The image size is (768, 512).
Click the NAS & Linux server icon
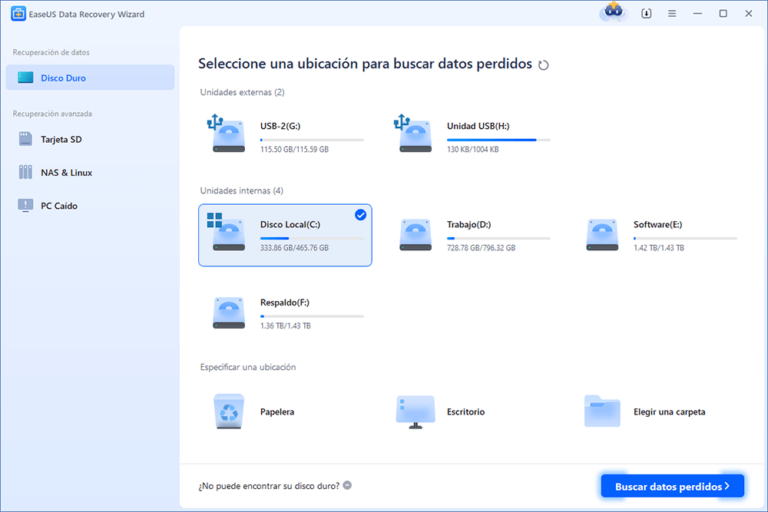(x=25, y=172)
